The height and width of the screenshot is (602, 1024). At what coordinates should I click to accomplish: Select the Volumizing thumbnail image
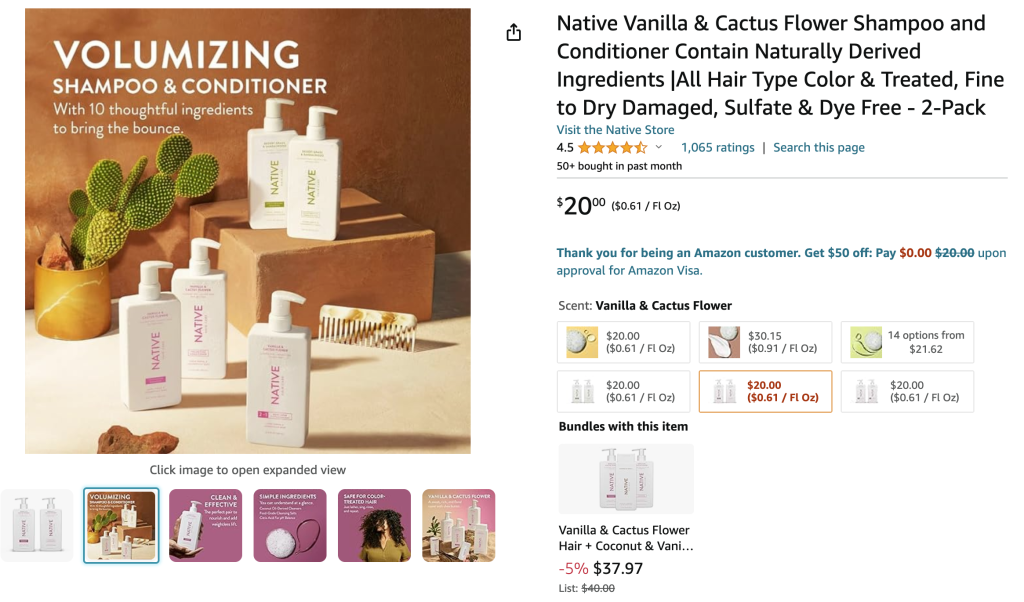click(121, 526)
